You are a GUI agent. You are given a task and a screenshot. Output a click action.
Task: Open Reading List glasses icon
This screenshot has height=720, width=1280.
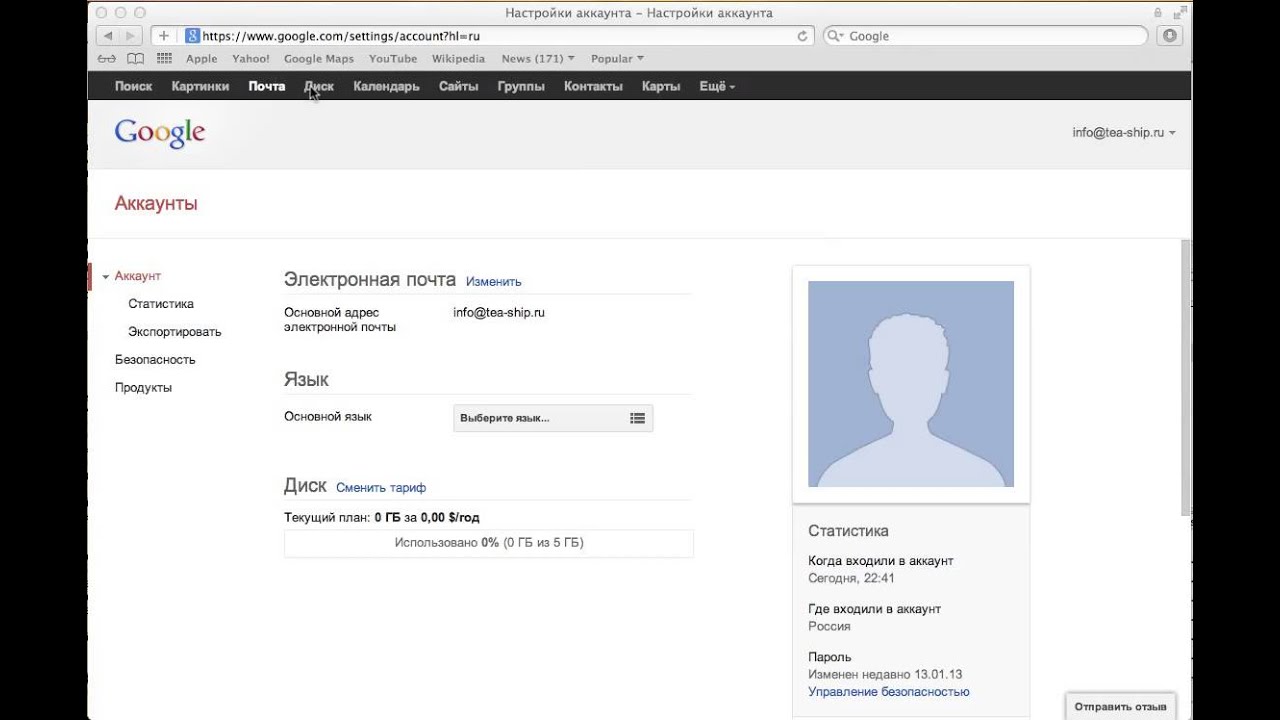coord(106,59)
